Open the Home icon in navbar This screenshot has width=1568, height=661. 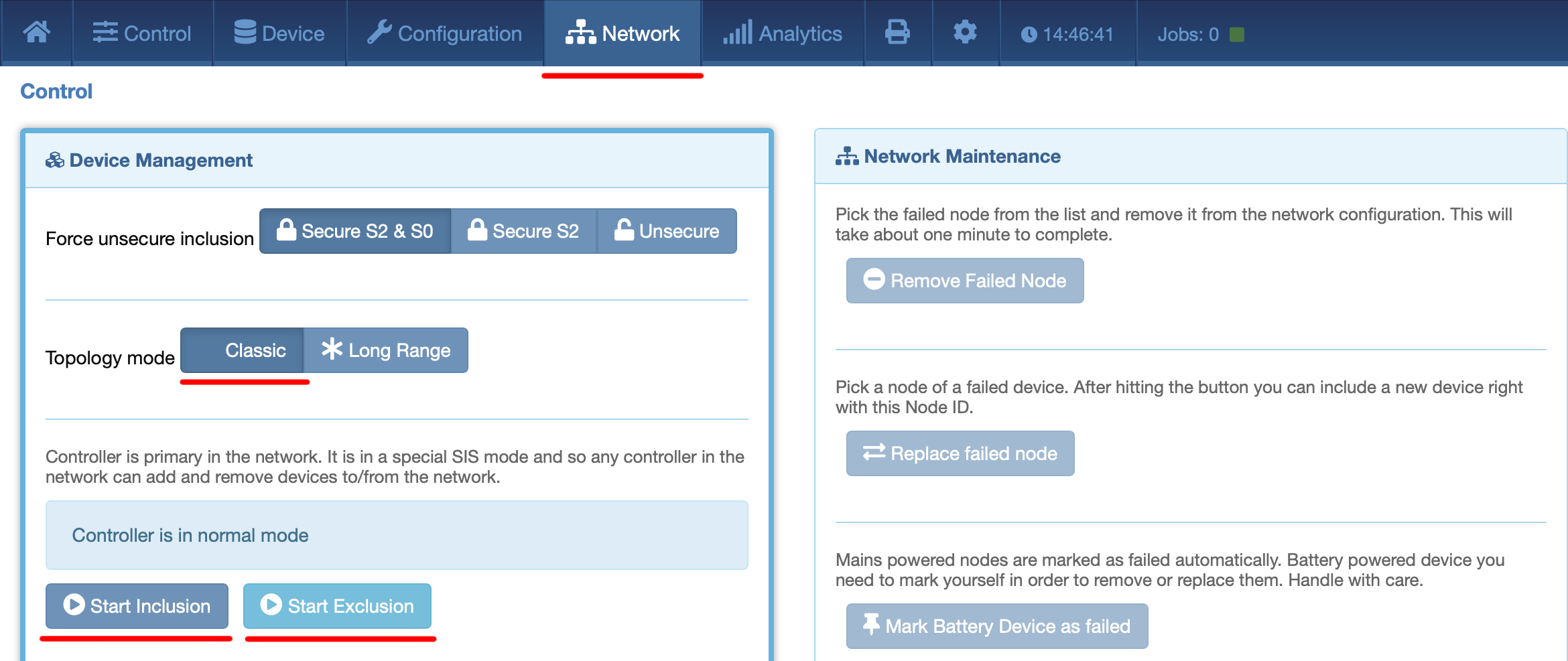click(x=37, y=33)
